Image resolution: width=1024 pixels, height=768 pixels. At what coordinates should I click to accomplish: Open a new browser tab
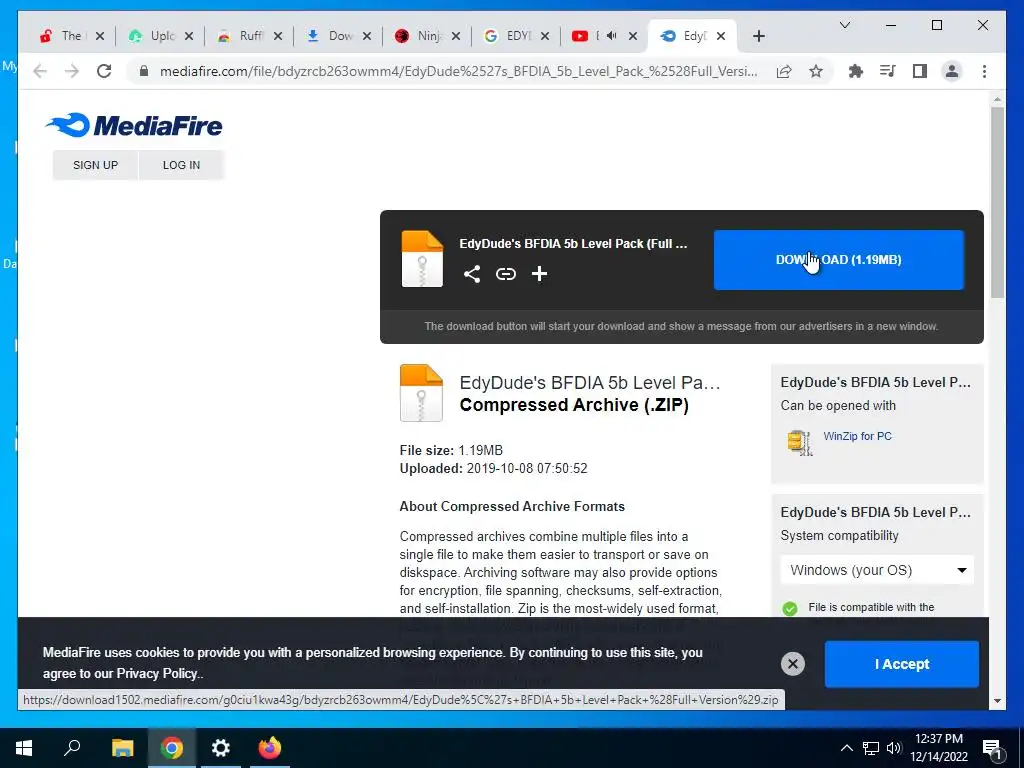[x=758, y=36]
